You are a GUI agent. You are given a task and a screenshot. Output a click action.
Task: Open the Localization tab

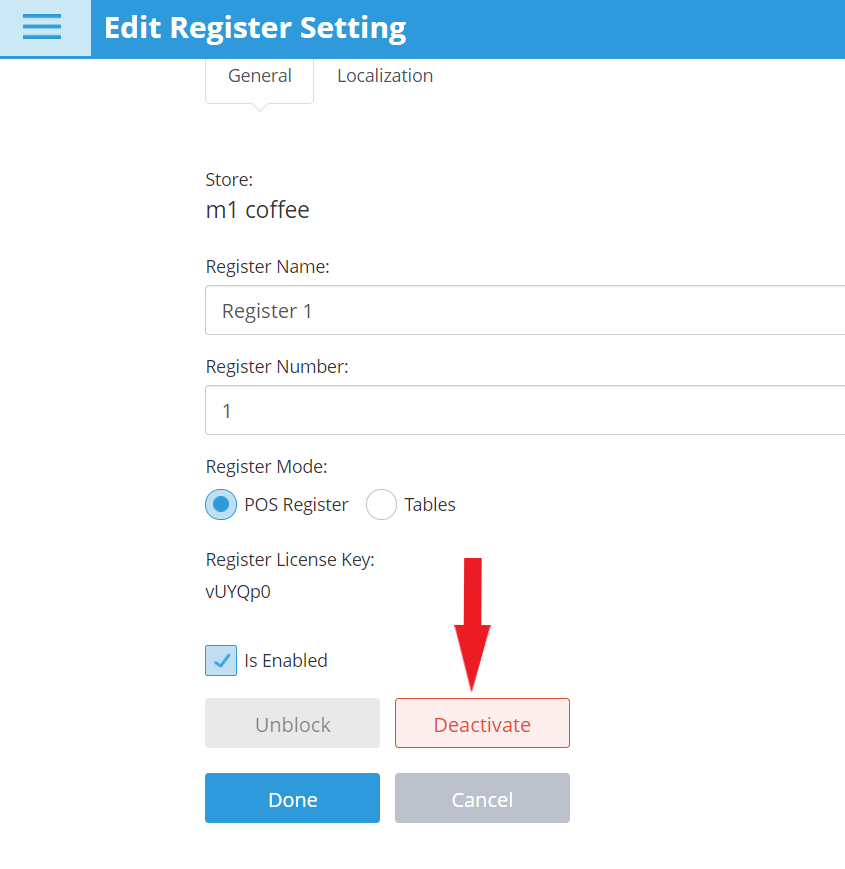point(385,76)
